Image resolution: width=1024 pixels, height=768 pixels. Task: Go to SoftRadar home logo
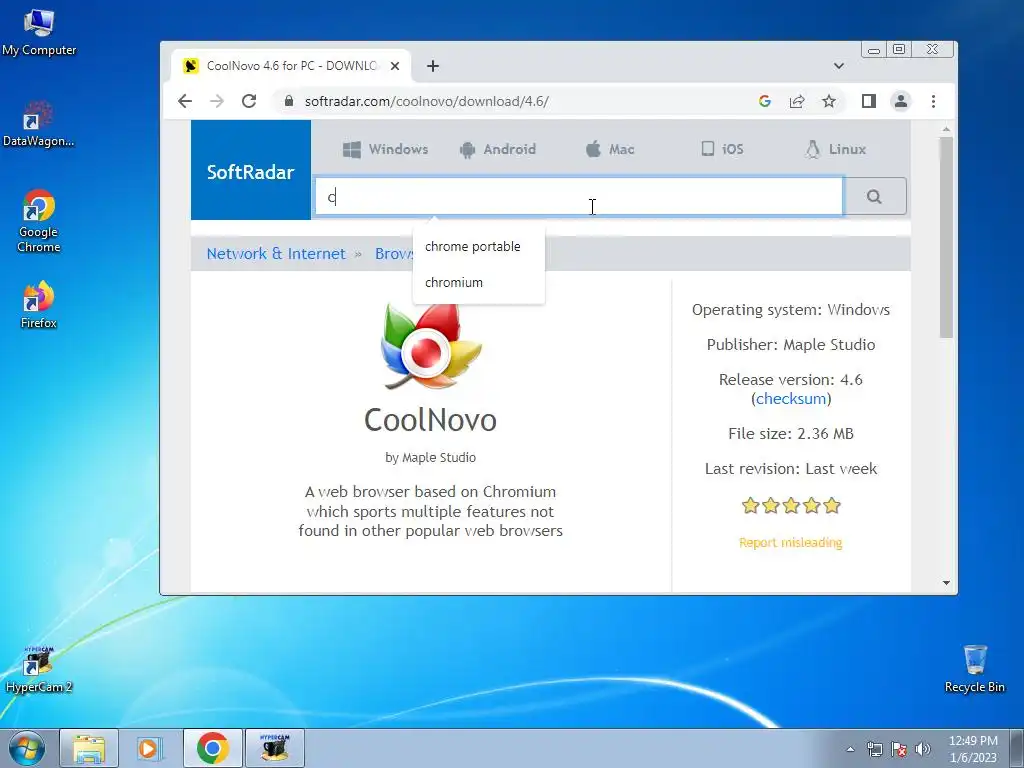(251, 172)
